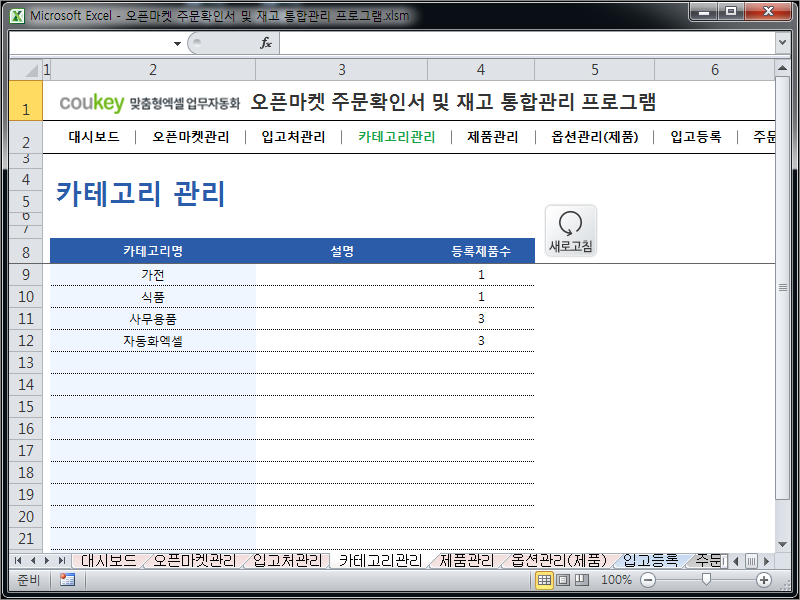Switch to Page Layout view icon
The image size is (800, 600).
[x=563, y=580]
